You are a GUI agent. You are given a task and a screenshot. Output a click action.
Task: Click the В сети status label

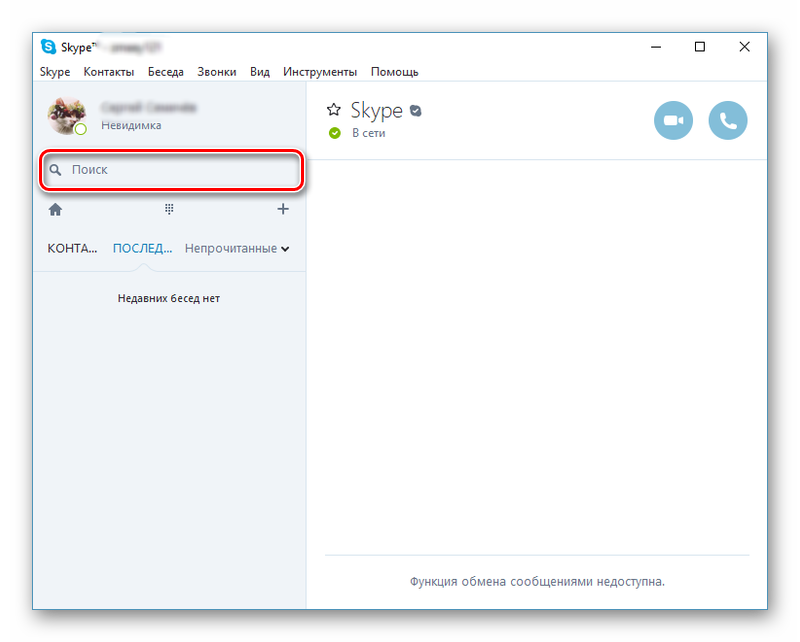click(368, 133)
